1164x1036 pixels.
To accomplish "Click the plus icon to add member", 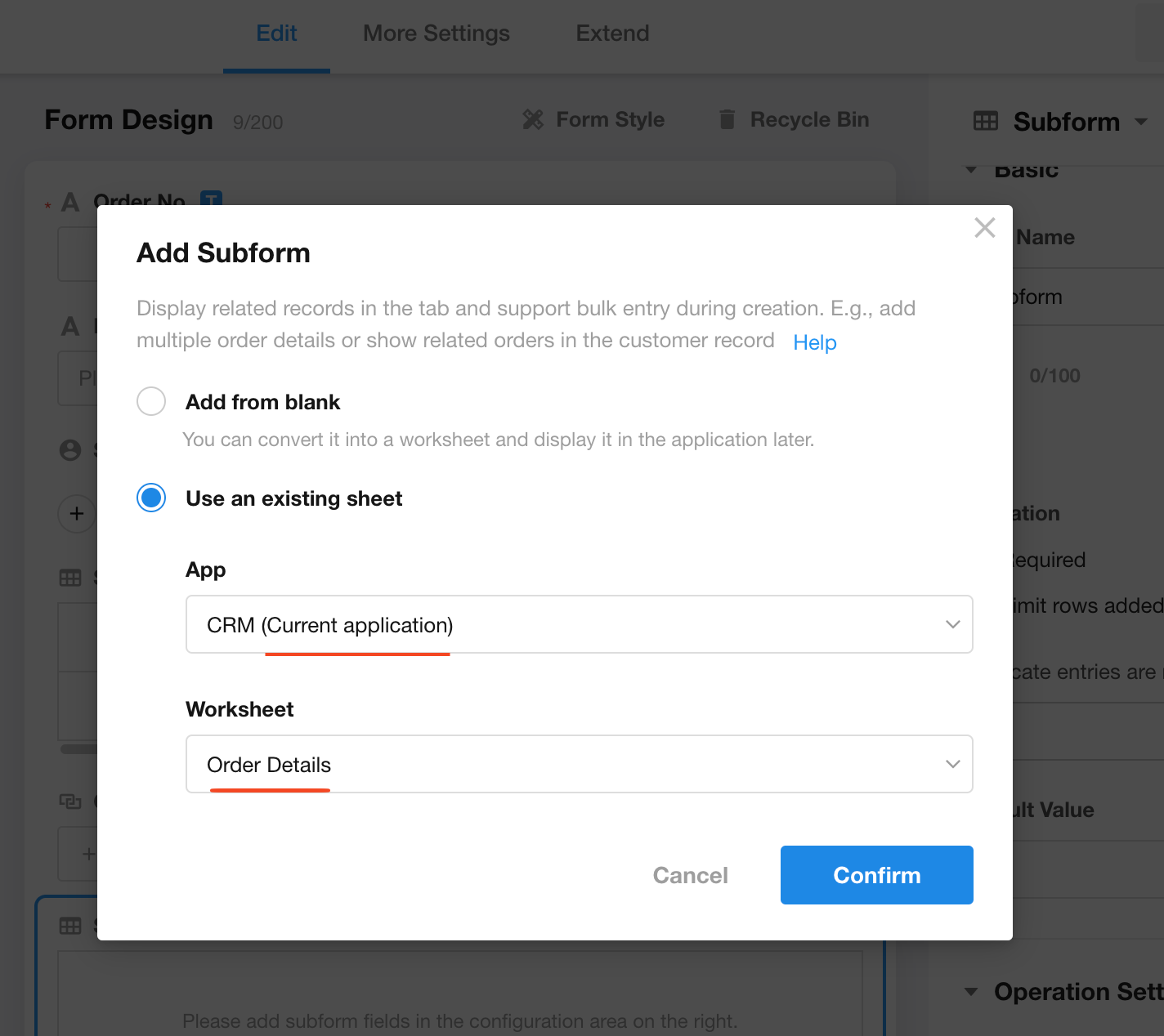I will click(77, 514).
